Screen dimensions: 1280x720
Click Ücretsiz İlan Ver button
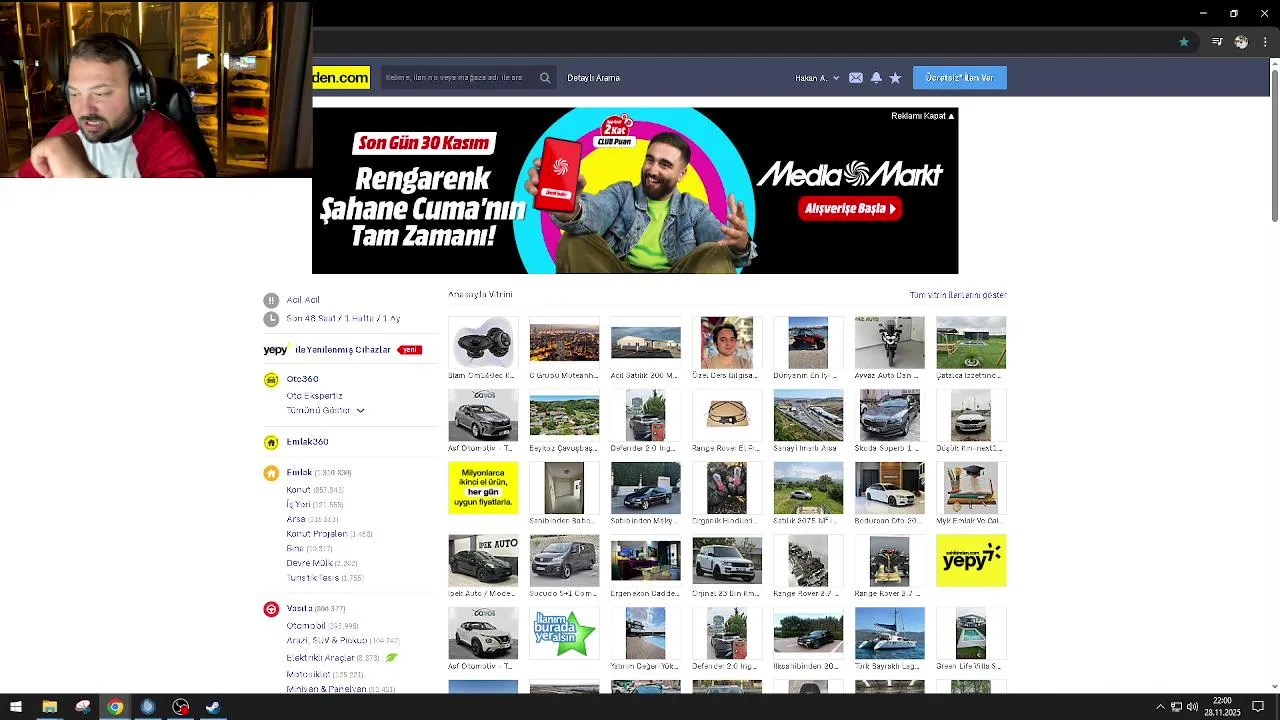click(960, 78)
